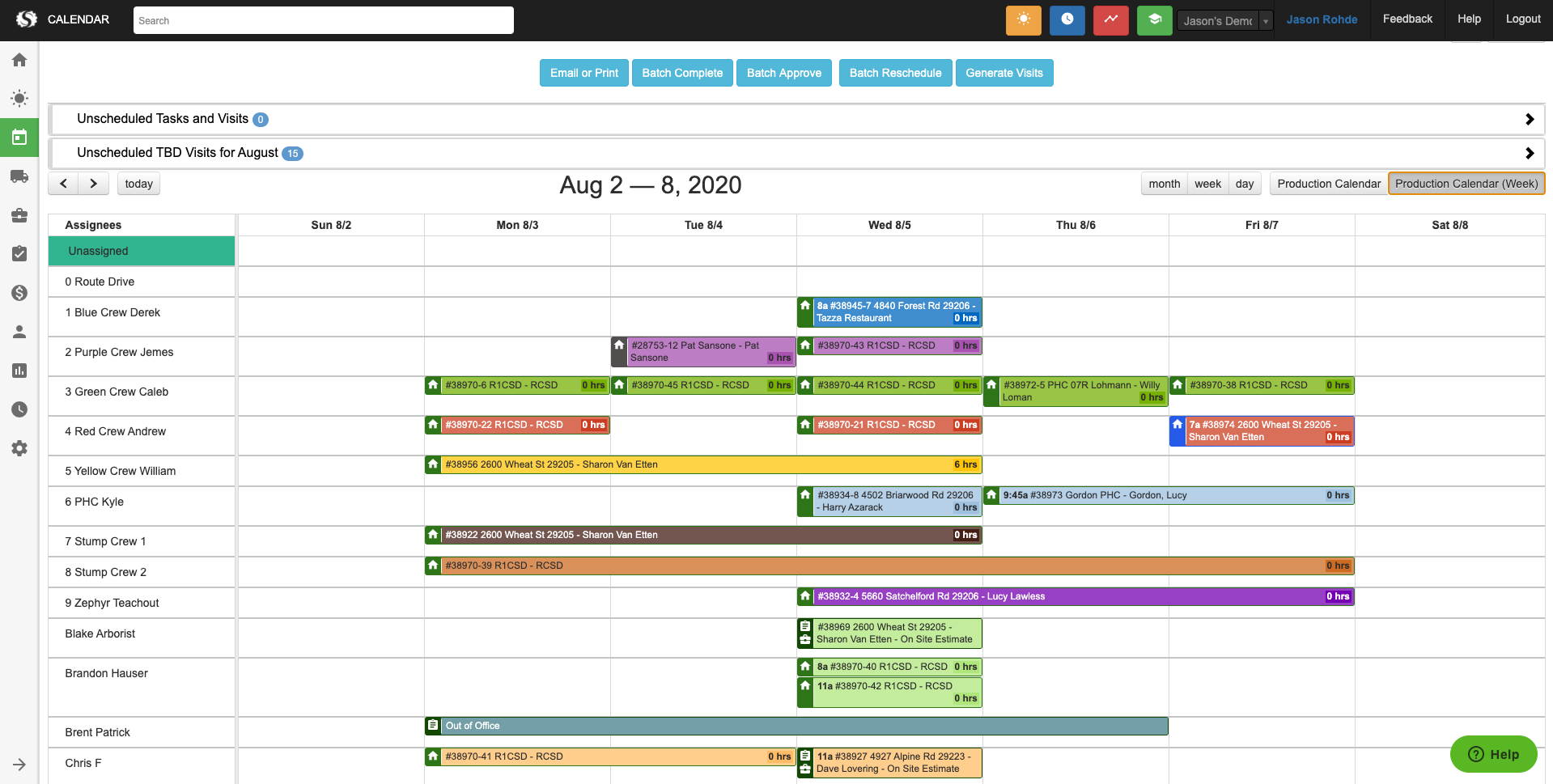Open the Jason's Demo account dropdown
Screen dimensions: 1553x784
(1224, 20)
